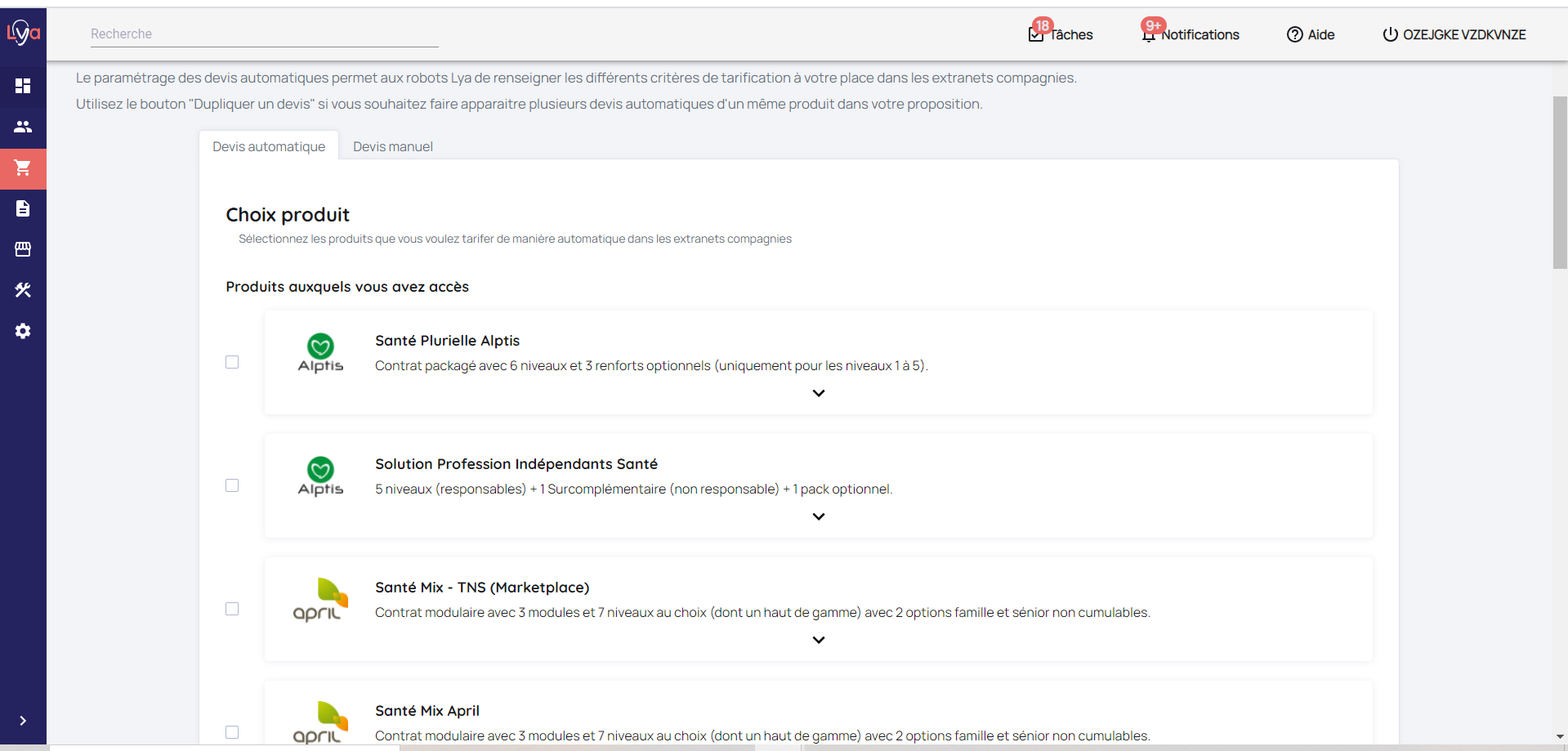
Task: Select the Devis automatique tab
Action: point(269,146)
